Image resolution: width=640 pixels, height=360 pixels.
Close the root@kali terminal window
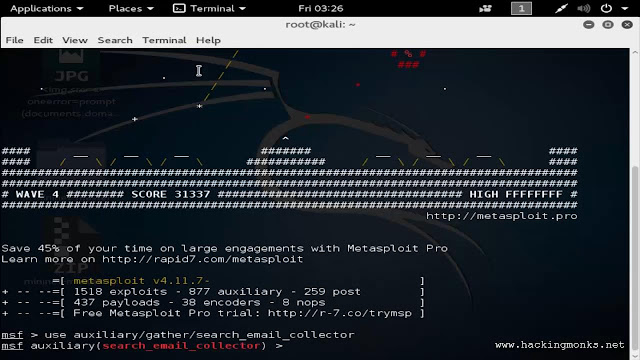[x=627, y=25]
